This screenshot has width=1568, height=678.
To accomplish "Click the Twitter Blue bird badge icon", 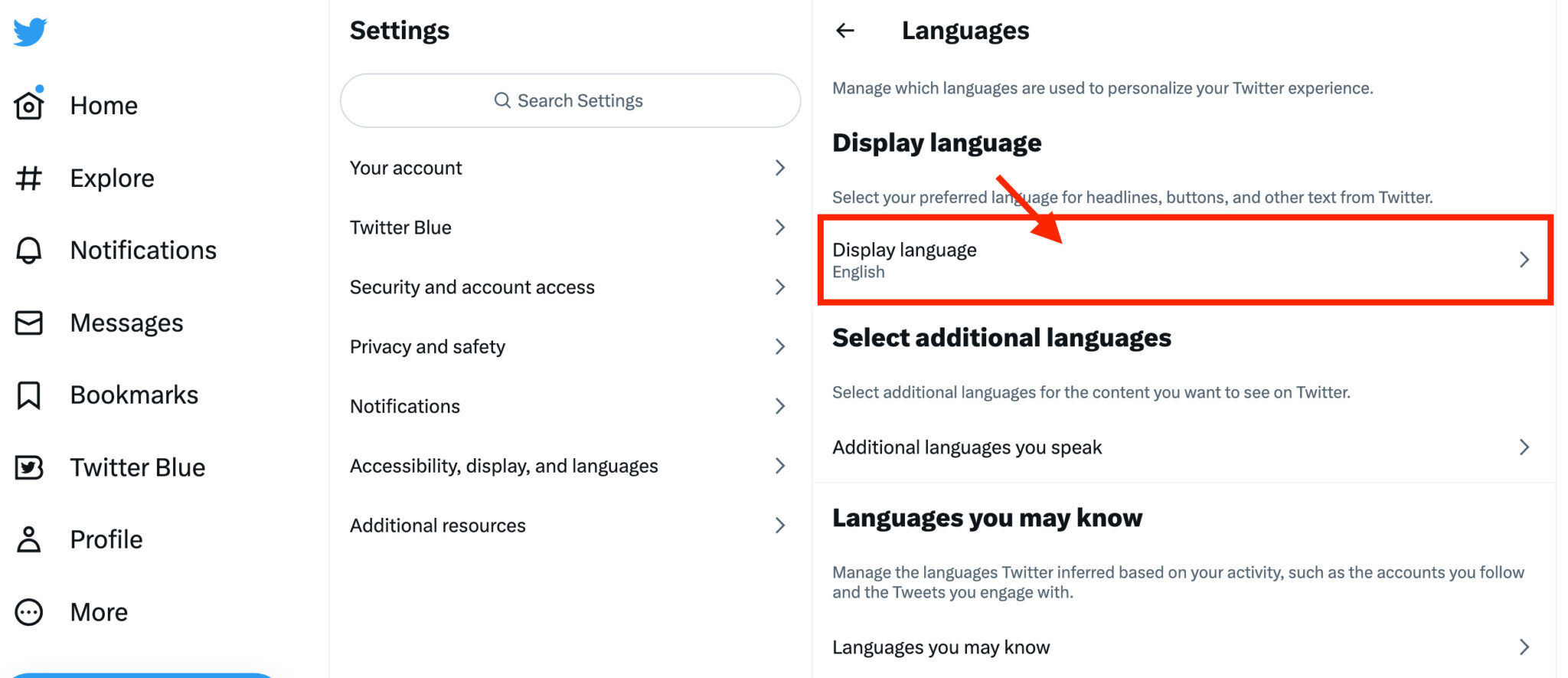I will coord(28,467).
